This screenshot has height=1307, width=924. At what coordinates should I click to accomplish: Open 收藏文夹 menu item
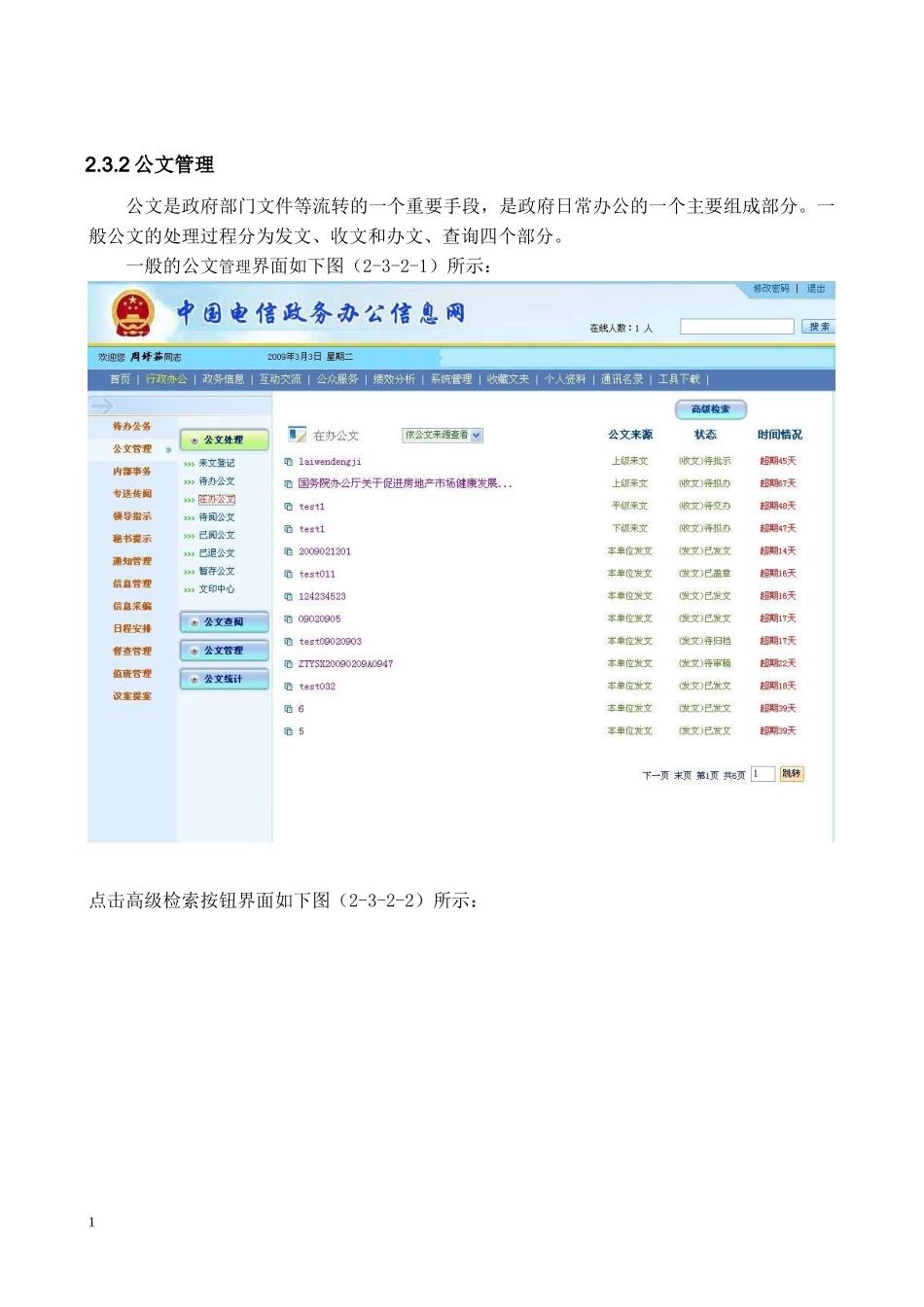tap(508, 379)
